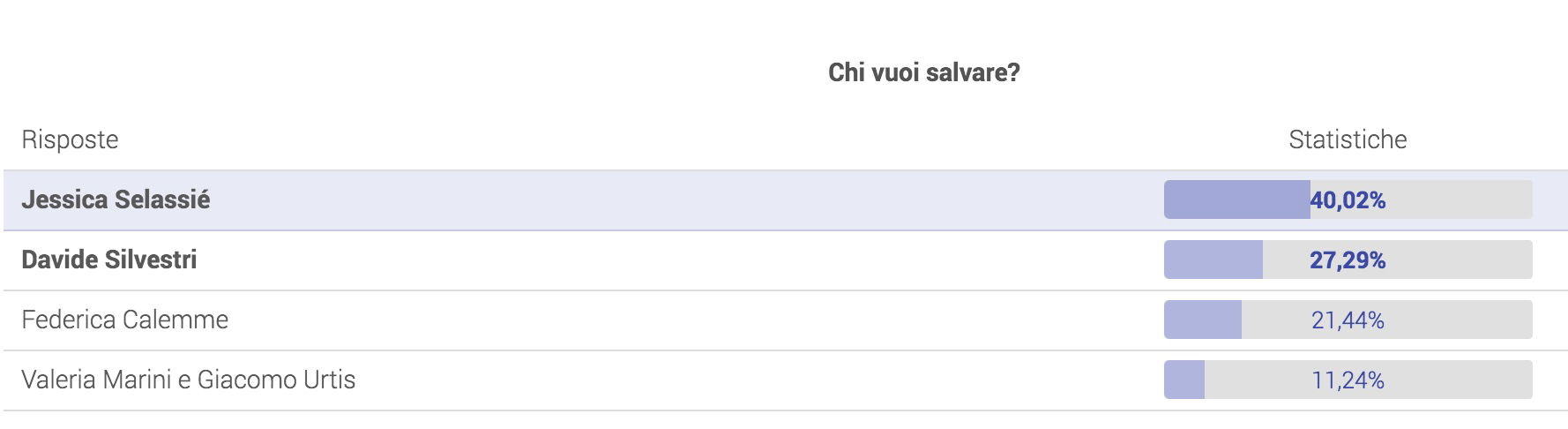
Task: Click the 40,02% progress bar
Action: point(1348,199)
